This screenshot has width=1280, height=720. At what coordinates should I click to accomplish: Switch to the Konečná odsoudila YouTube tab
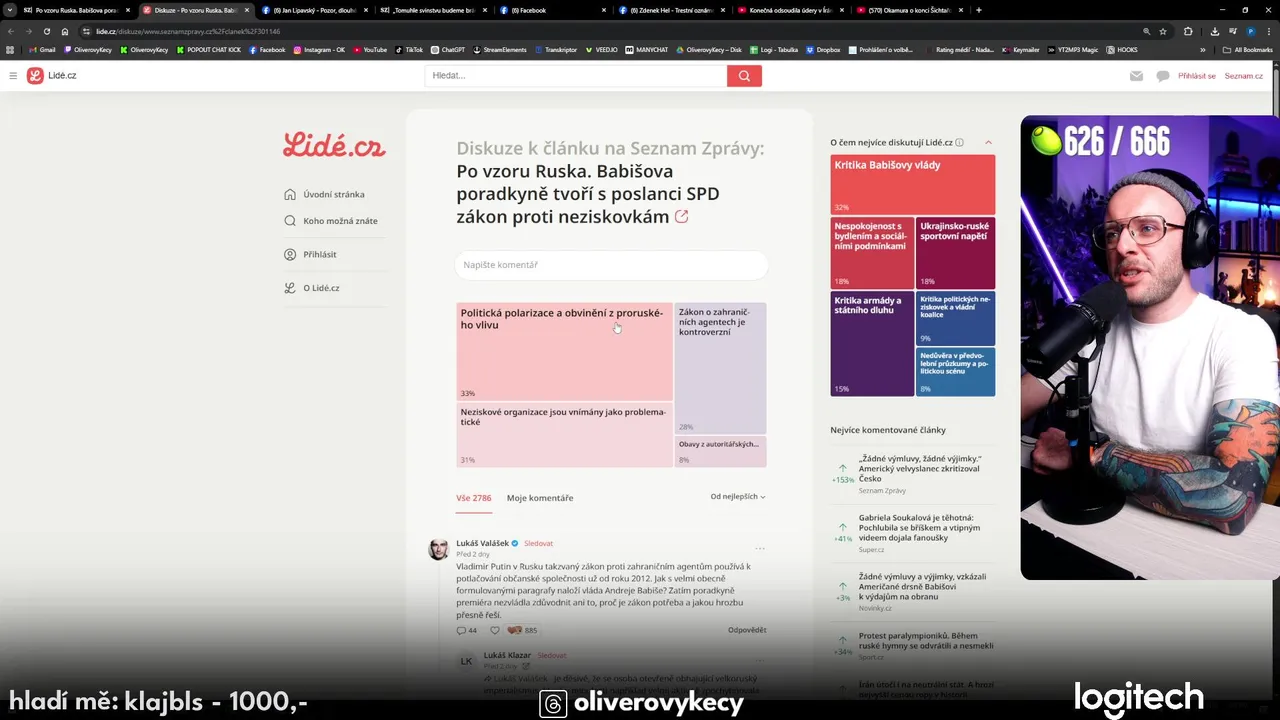coord(790,10)
